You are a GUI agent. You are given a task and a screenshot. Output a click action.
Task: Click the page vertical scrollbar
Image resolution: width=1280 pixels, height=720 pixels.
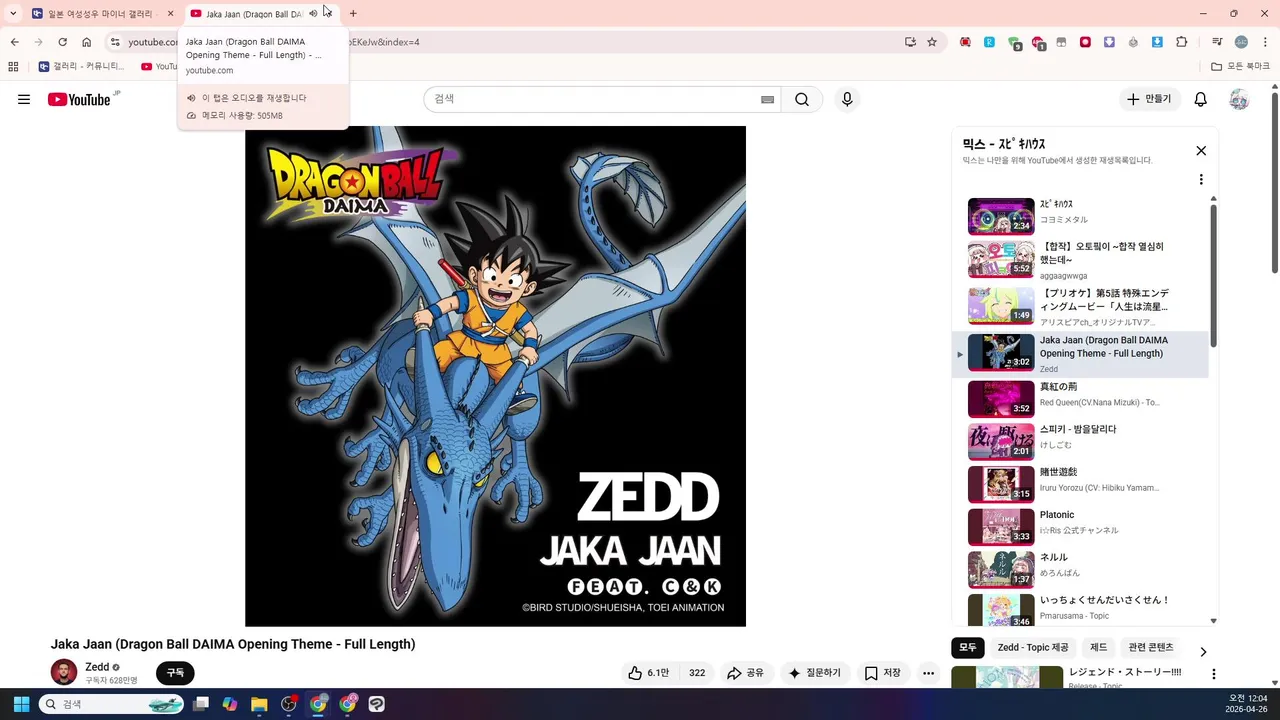(1274, 182)
